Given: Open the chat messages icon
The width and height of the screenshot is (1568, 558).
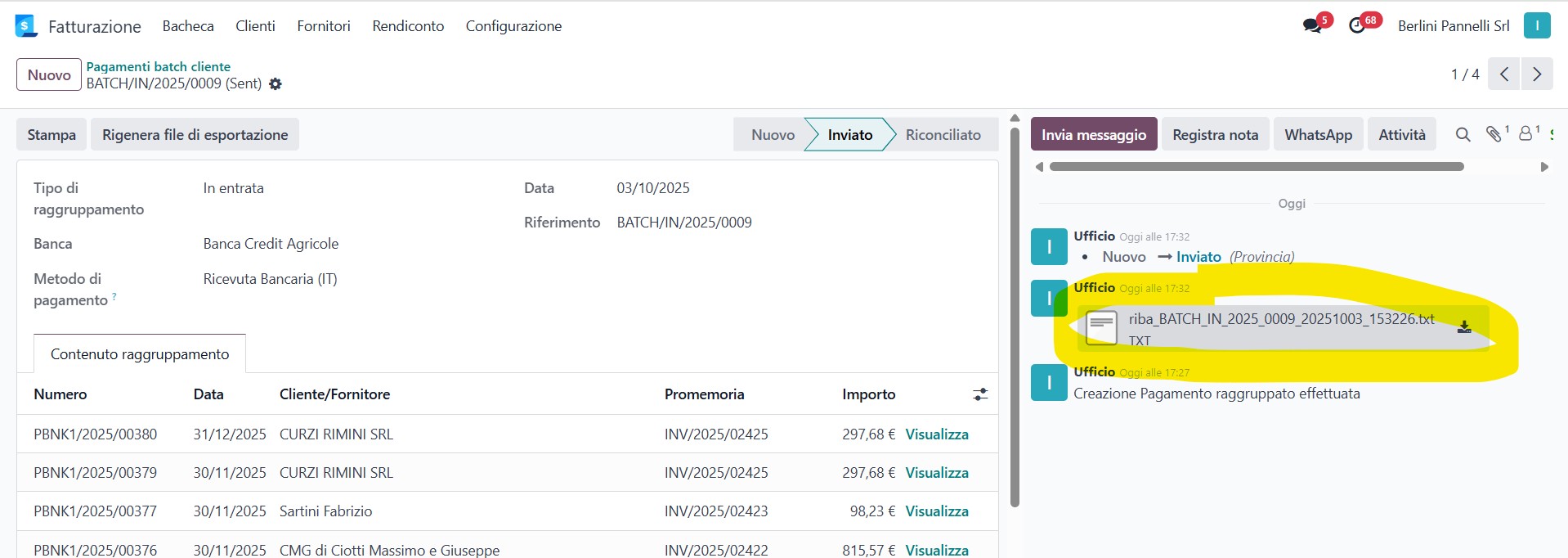Looking at the screenshot, I should pos(1313,25).
